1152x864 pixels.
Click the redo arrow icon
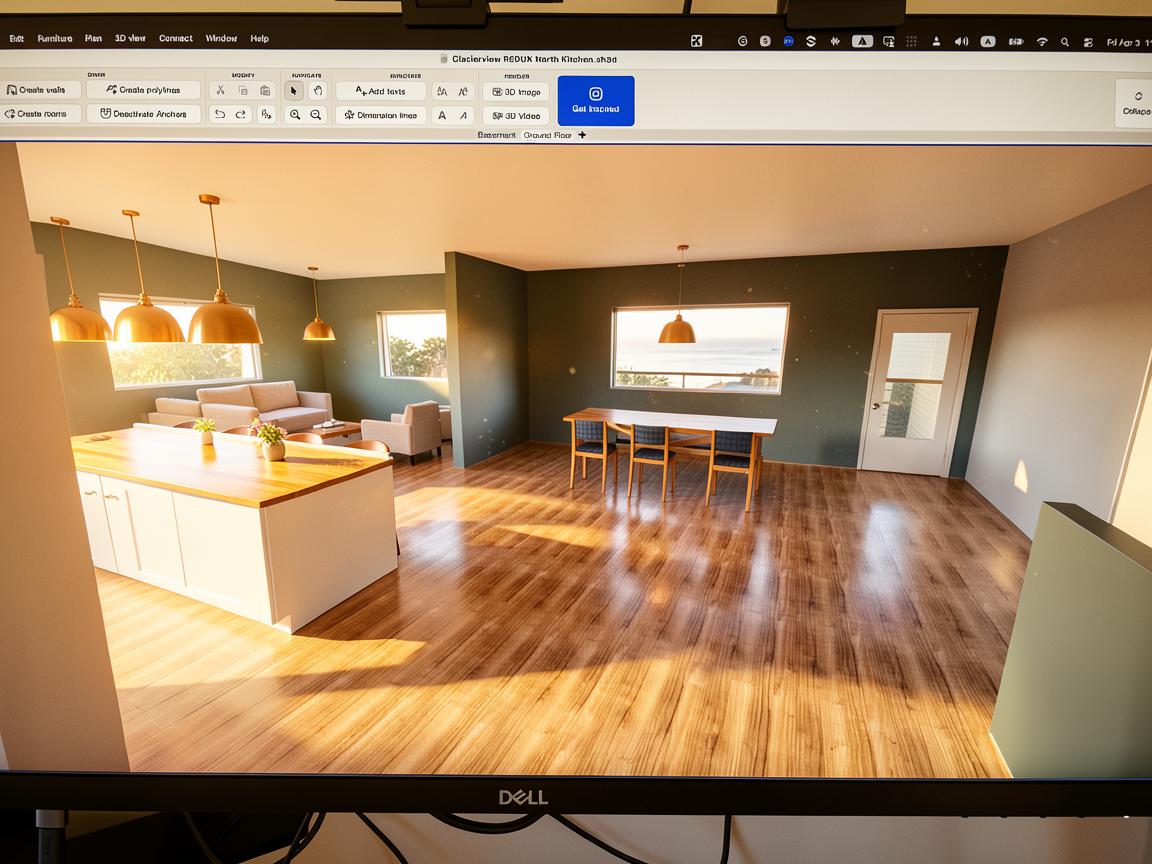tap(241, 115)
